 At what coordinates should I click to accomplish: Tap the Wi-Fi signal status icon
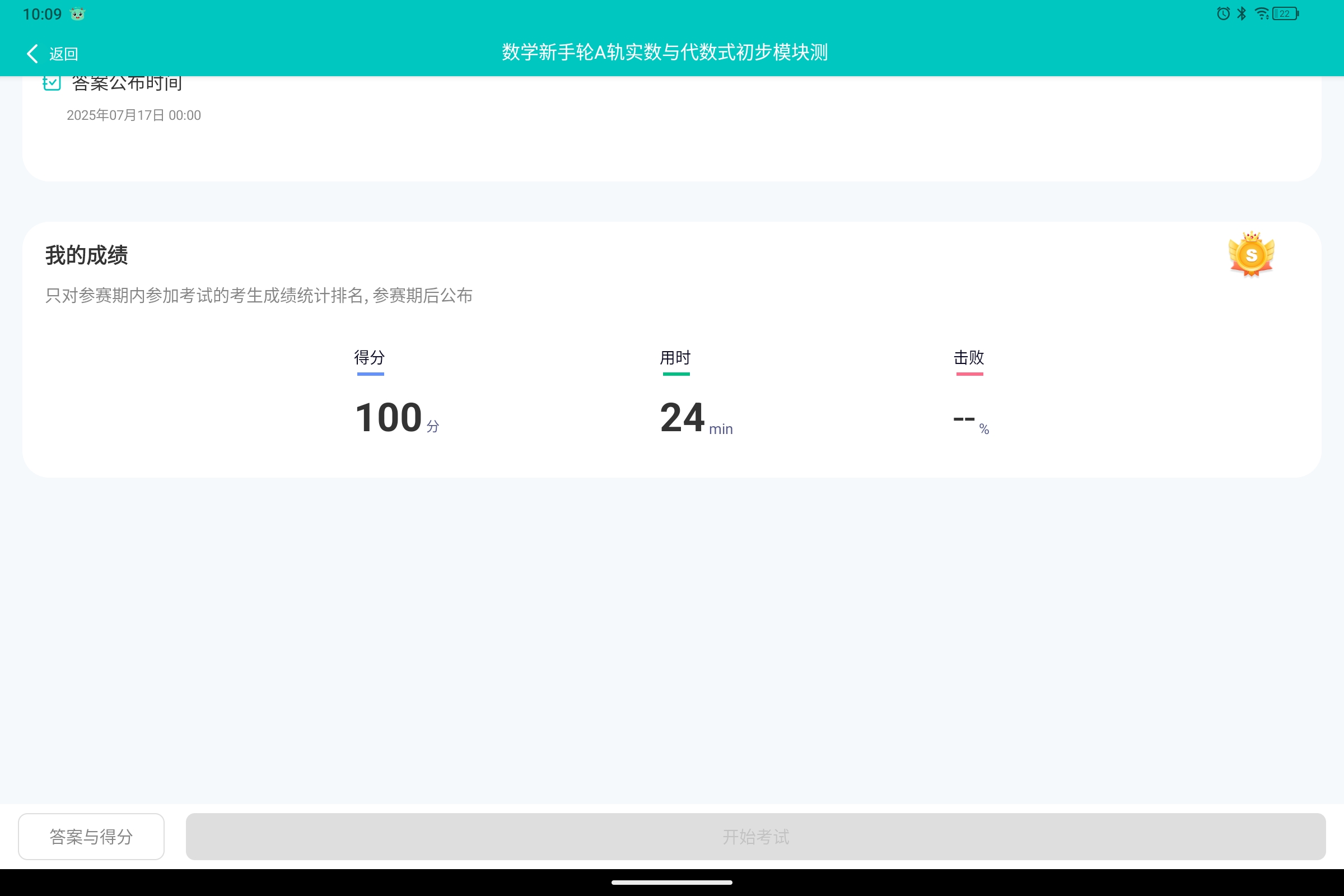(1261, 13)
